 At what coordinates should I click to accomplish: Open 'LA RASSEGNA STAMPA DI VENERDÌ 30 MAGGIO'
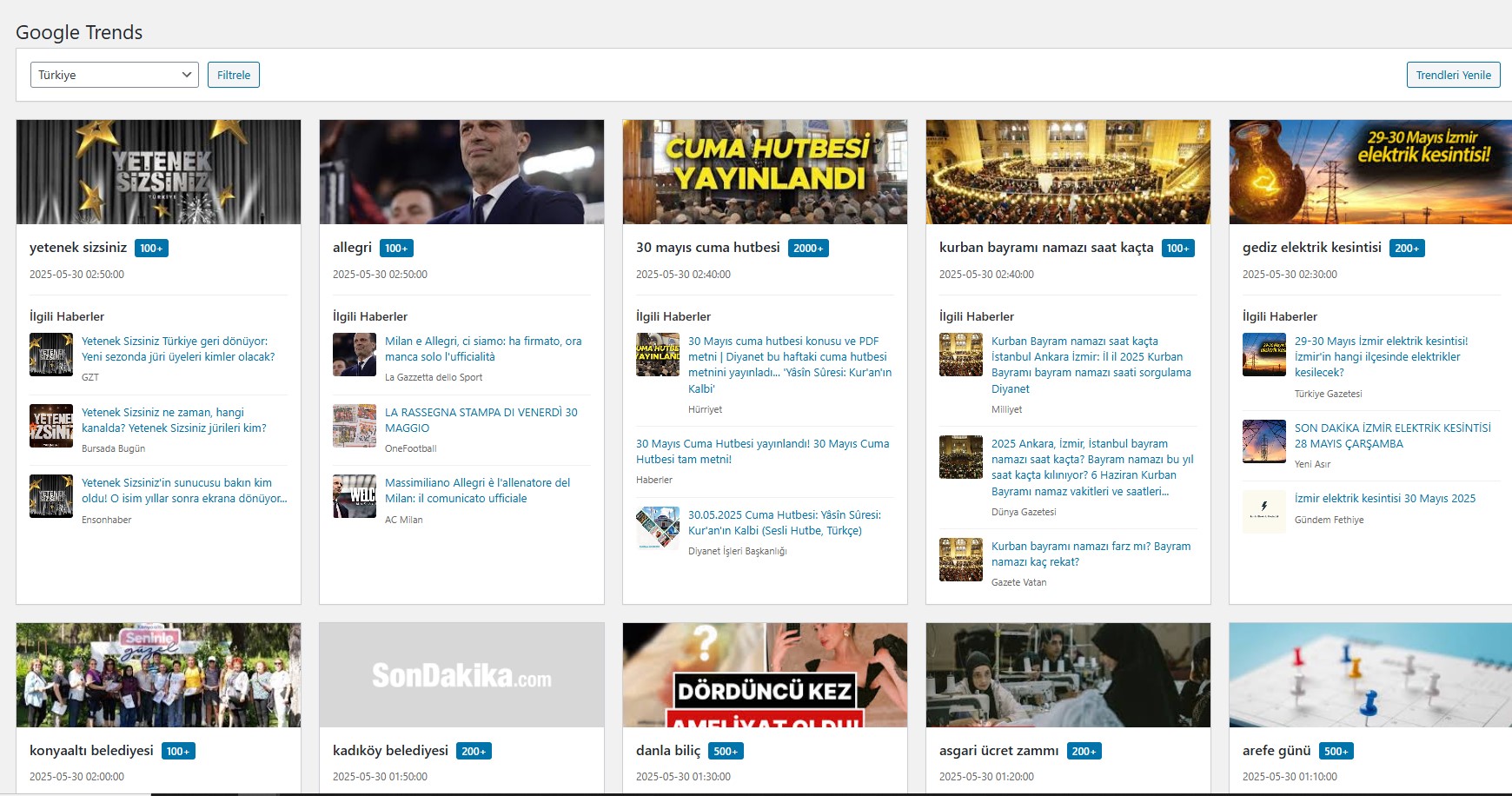481,421
